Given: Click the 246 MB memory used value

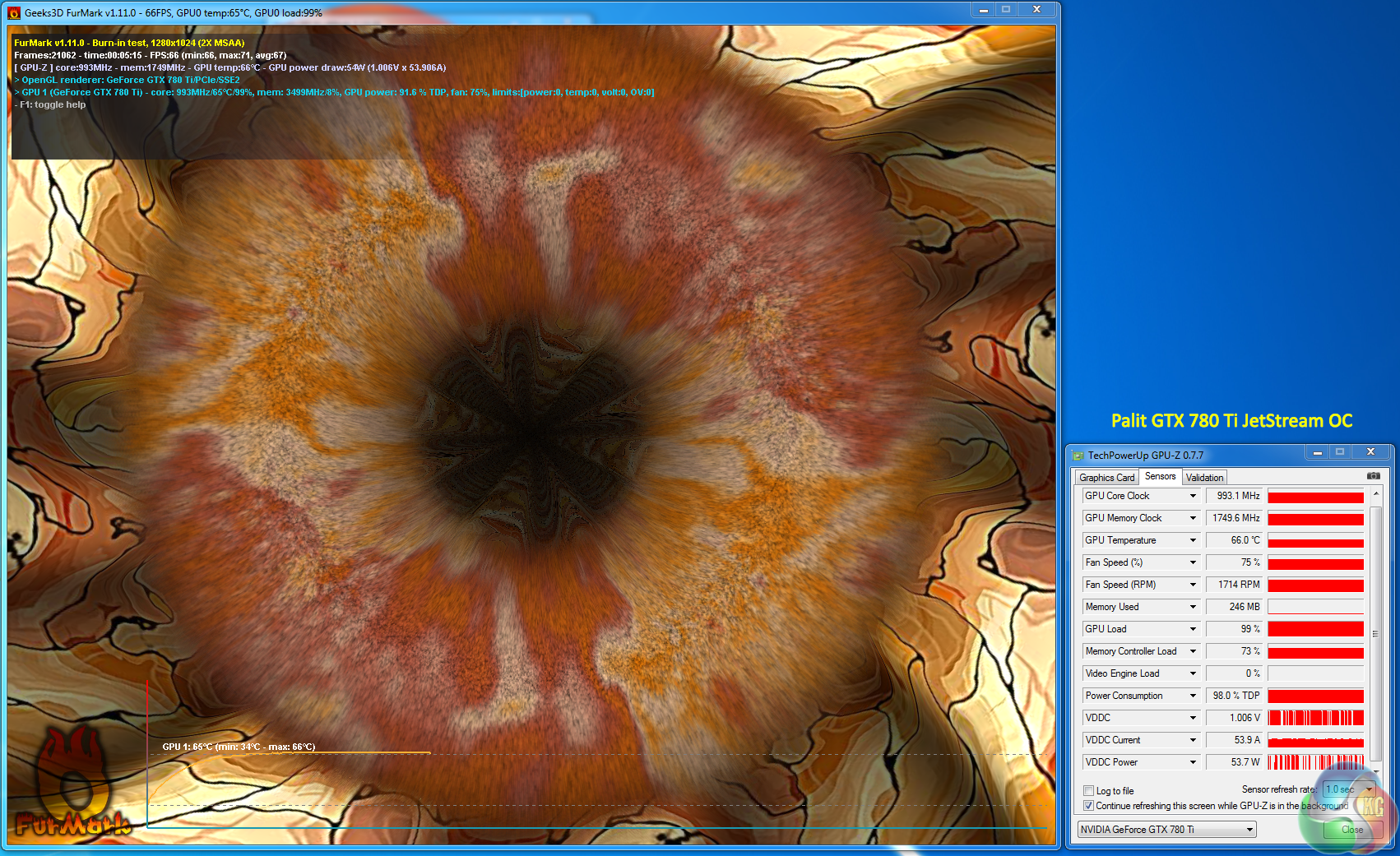Looking at the screenshot, I should pyautogui.click(x=1234, y=607).
